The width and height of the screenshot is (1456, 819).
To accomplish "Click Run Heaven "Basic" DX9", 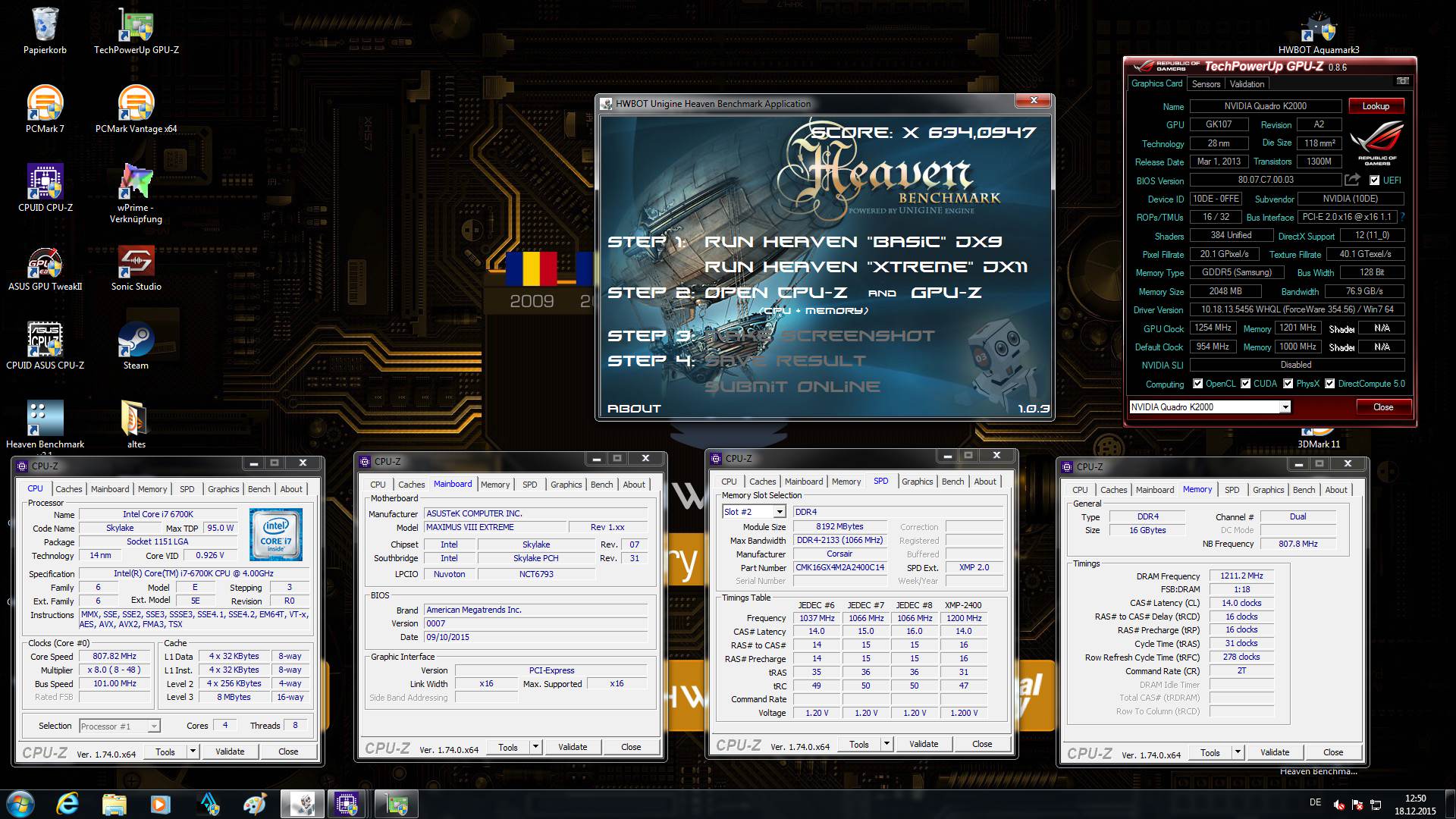I will tap(853, 242).
